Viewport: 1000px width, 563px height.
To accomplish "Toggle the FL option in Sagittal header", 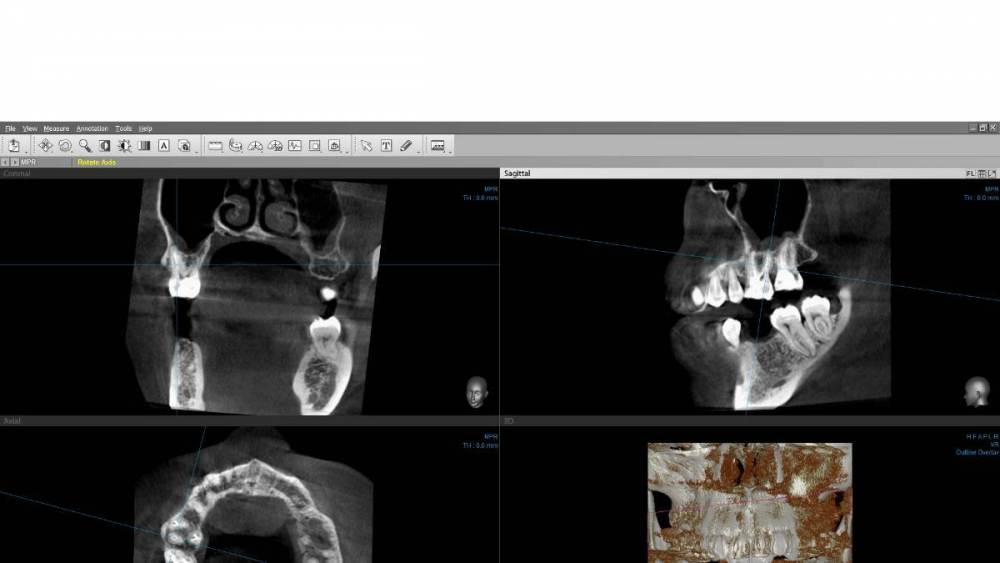I will coord(970,174).
